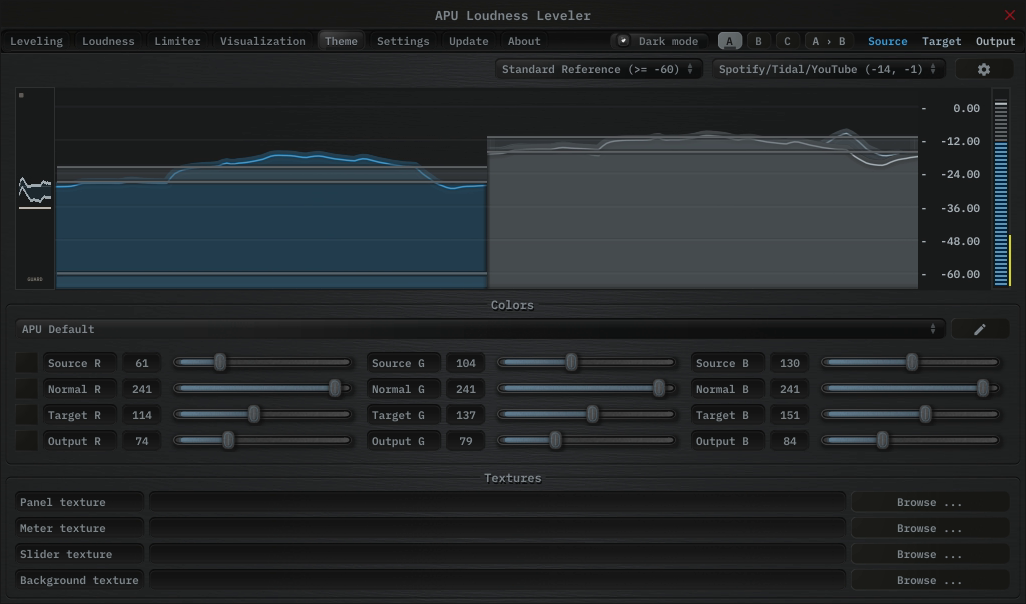This screenshot has width=1026, height=604.
Task: Browse for a Panel texture file
Action: click(x=929, y=502)
